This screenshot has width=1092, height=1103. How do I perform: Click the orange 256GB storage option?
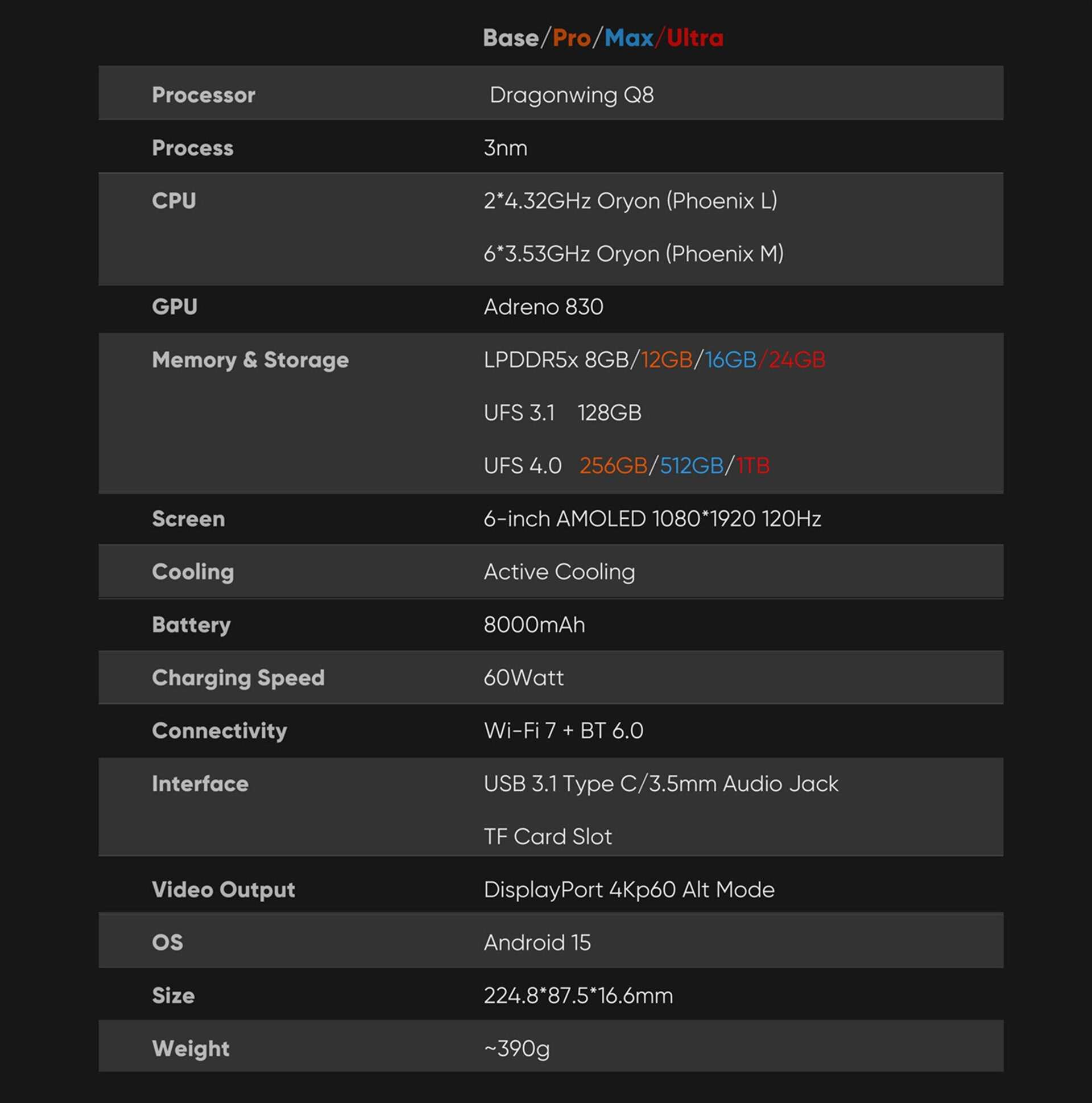(x=613, y=466)
